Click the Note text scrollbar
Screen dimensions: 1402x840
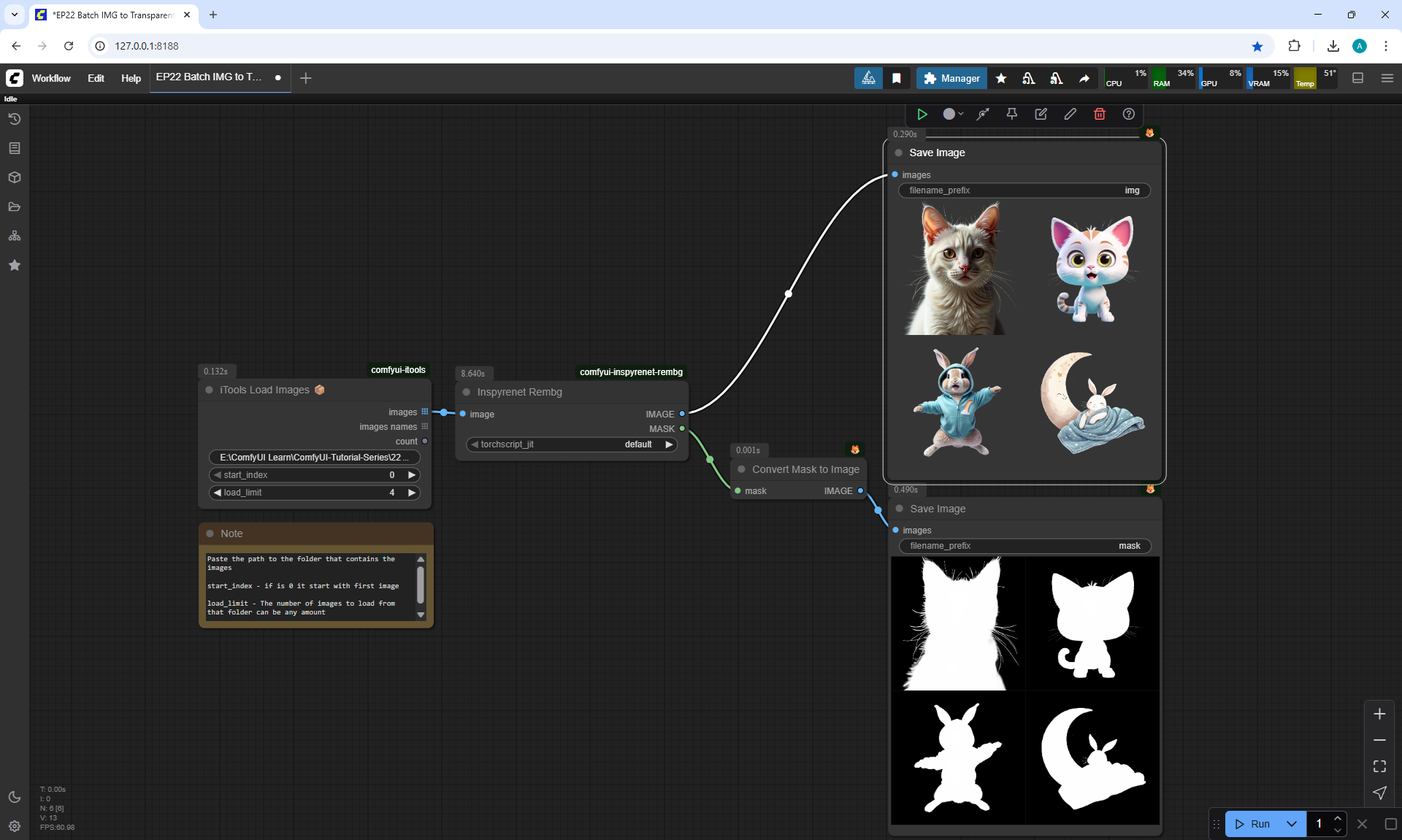(x=421, y=585)
